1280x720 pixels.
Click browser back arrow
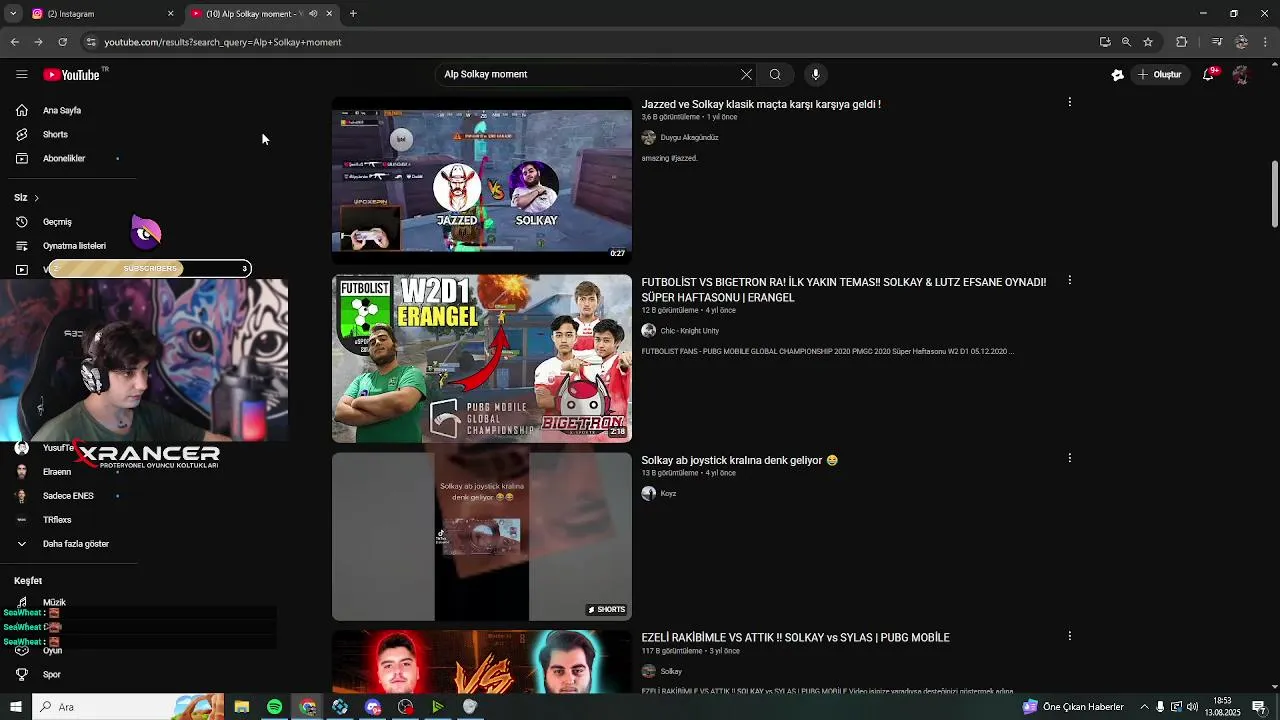(x=14, y=42)
